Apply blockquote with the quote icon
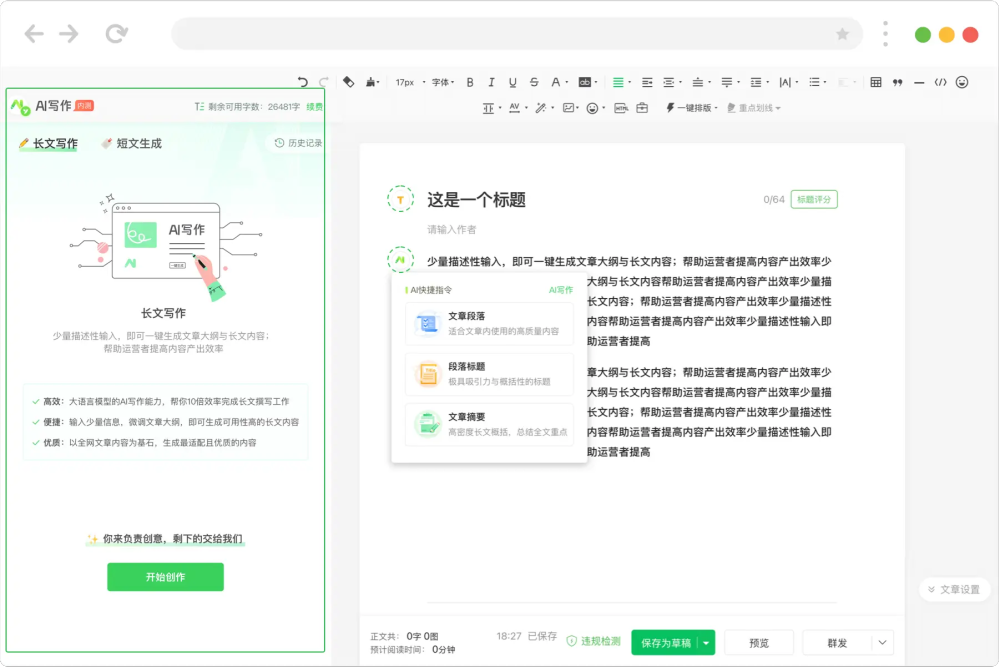 coord(897,80)
